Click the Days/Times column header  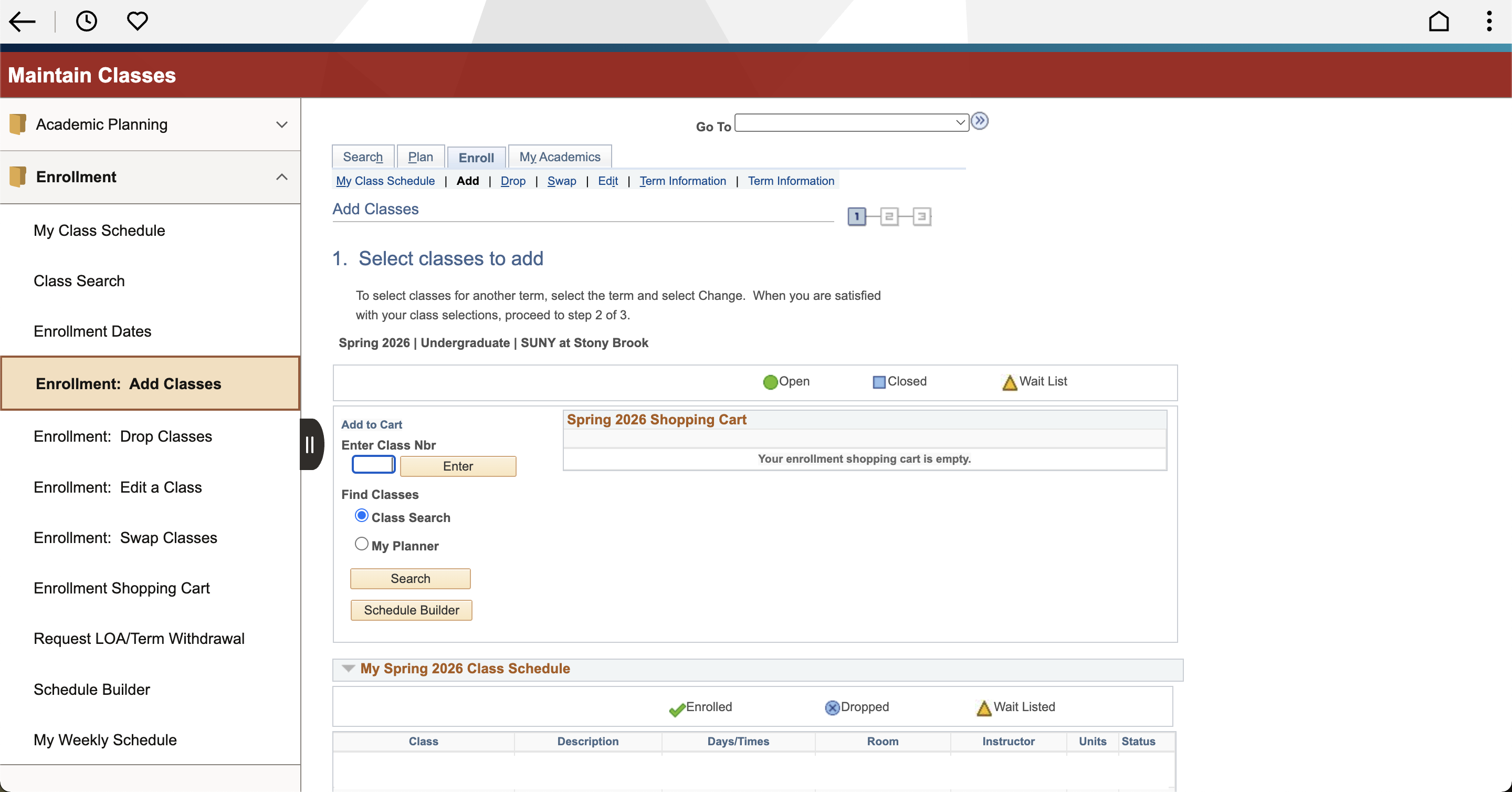(738, 742)
